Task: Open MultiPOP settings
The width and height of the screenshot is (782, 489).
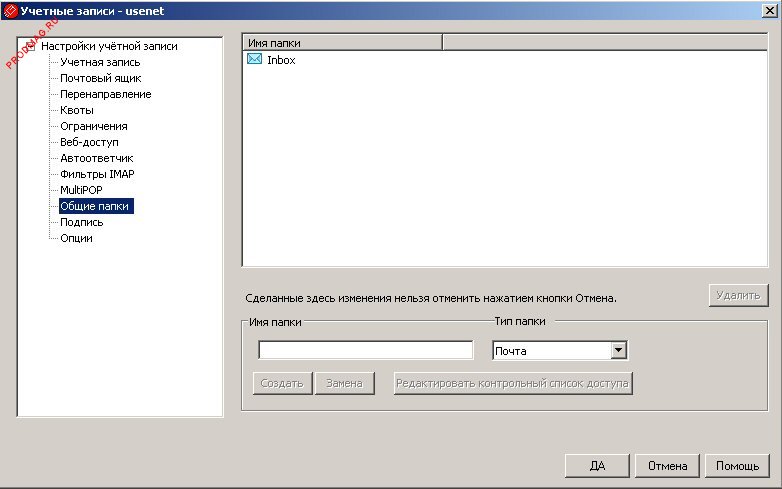Action: tap(81, 190)
